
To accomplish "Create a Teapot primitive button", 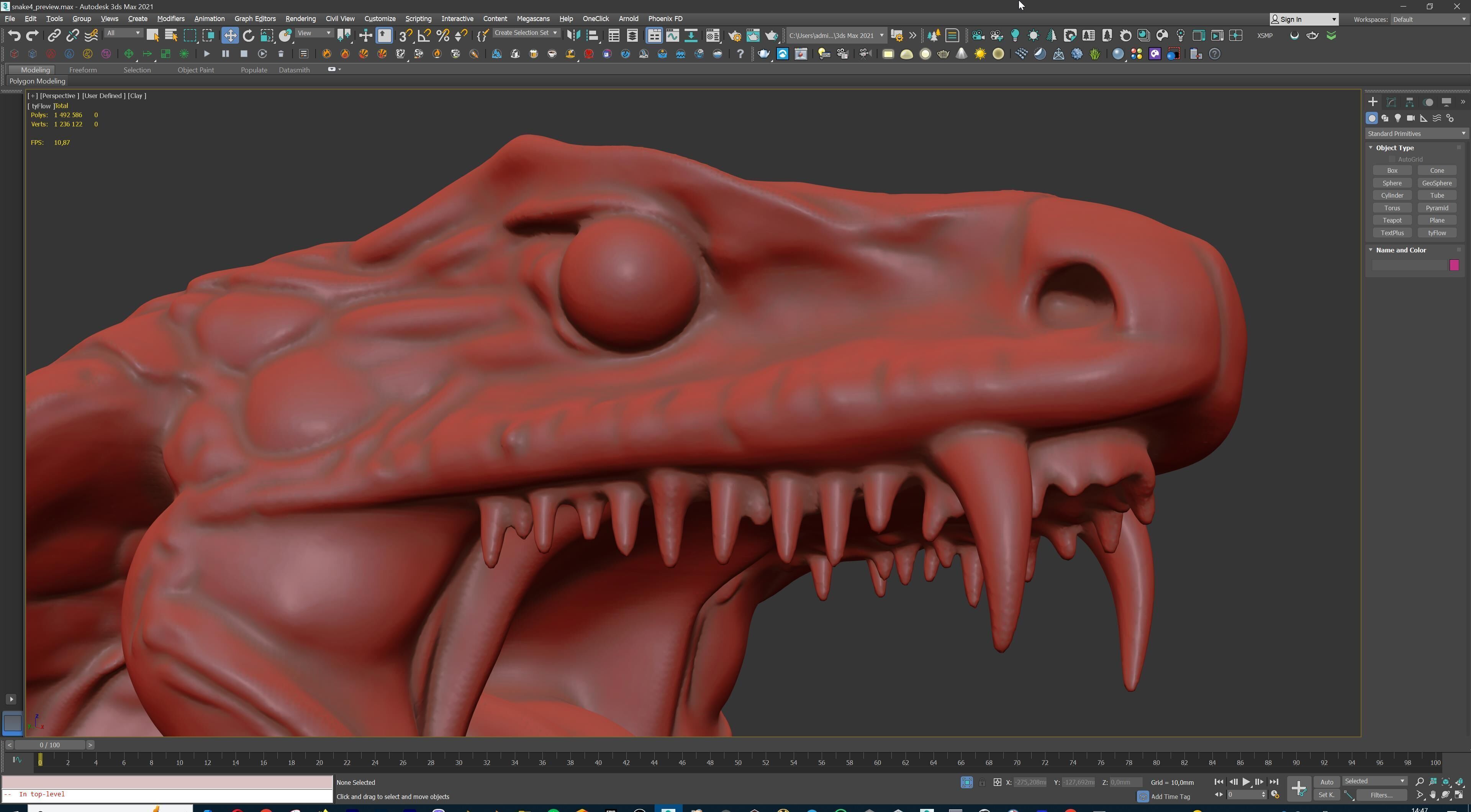I will (1392, 220).
